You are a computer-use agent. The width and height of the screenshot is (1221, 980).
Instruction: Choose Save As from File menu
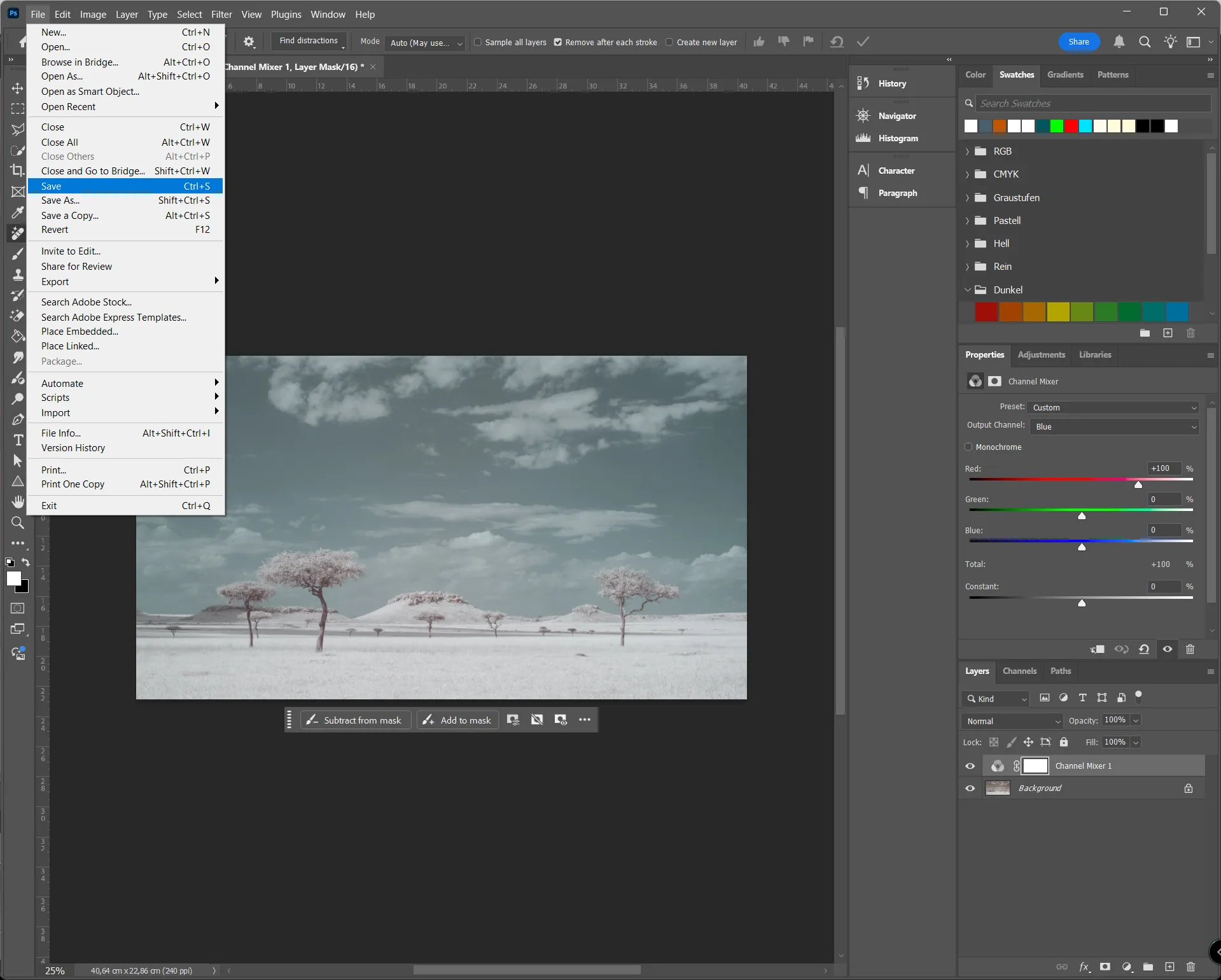(x=60, y=200)
